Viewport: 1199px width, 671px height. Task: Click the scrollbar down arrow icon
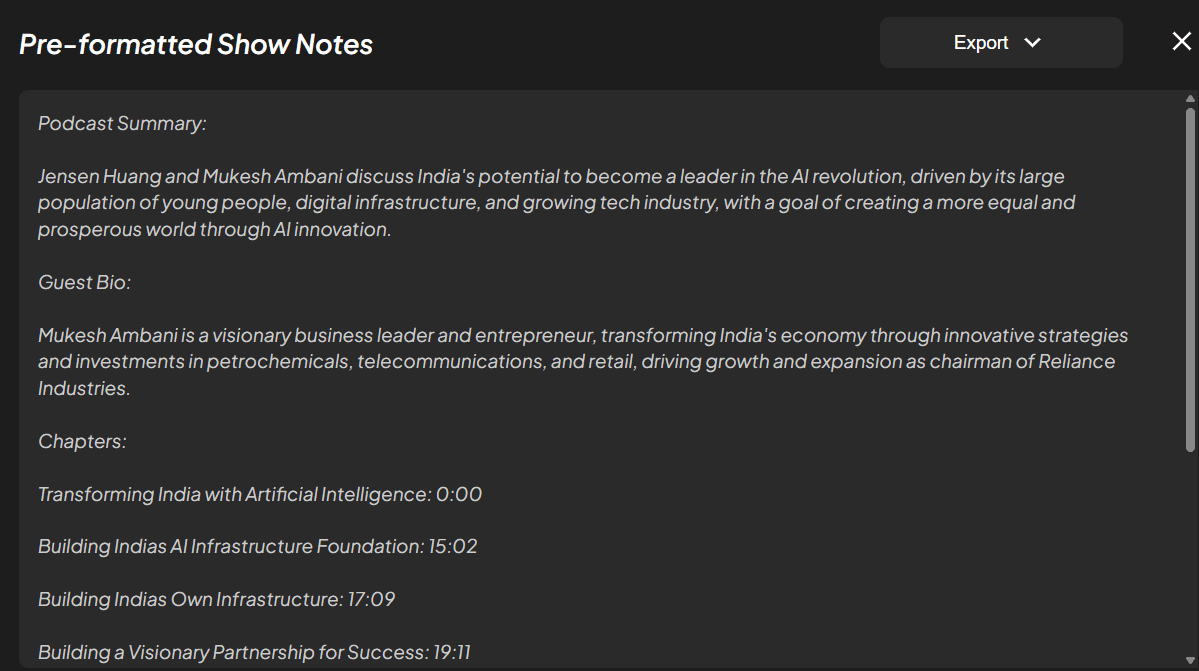tap(1189, 660)
